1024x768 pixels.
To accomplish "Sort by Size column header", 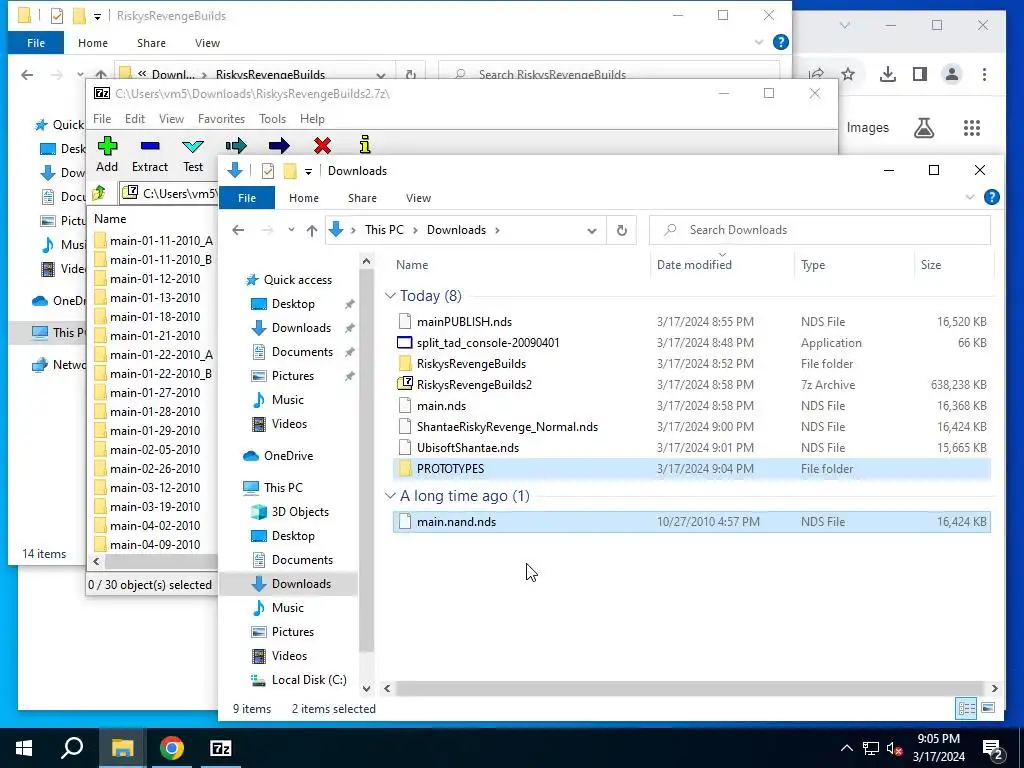I will click(x=953, y=264).
